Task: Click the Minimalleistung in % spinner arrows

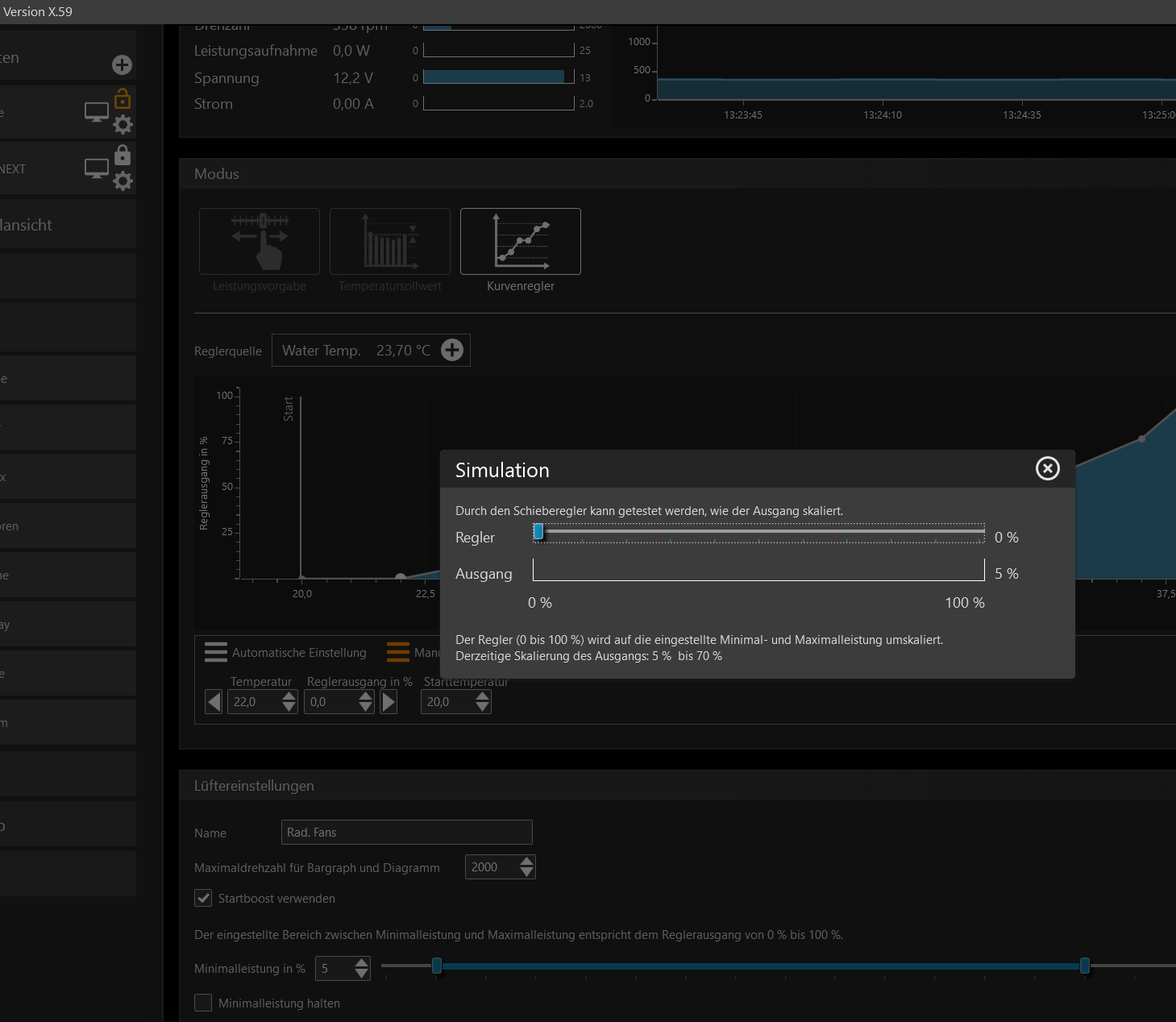Action: pos(361,968)
